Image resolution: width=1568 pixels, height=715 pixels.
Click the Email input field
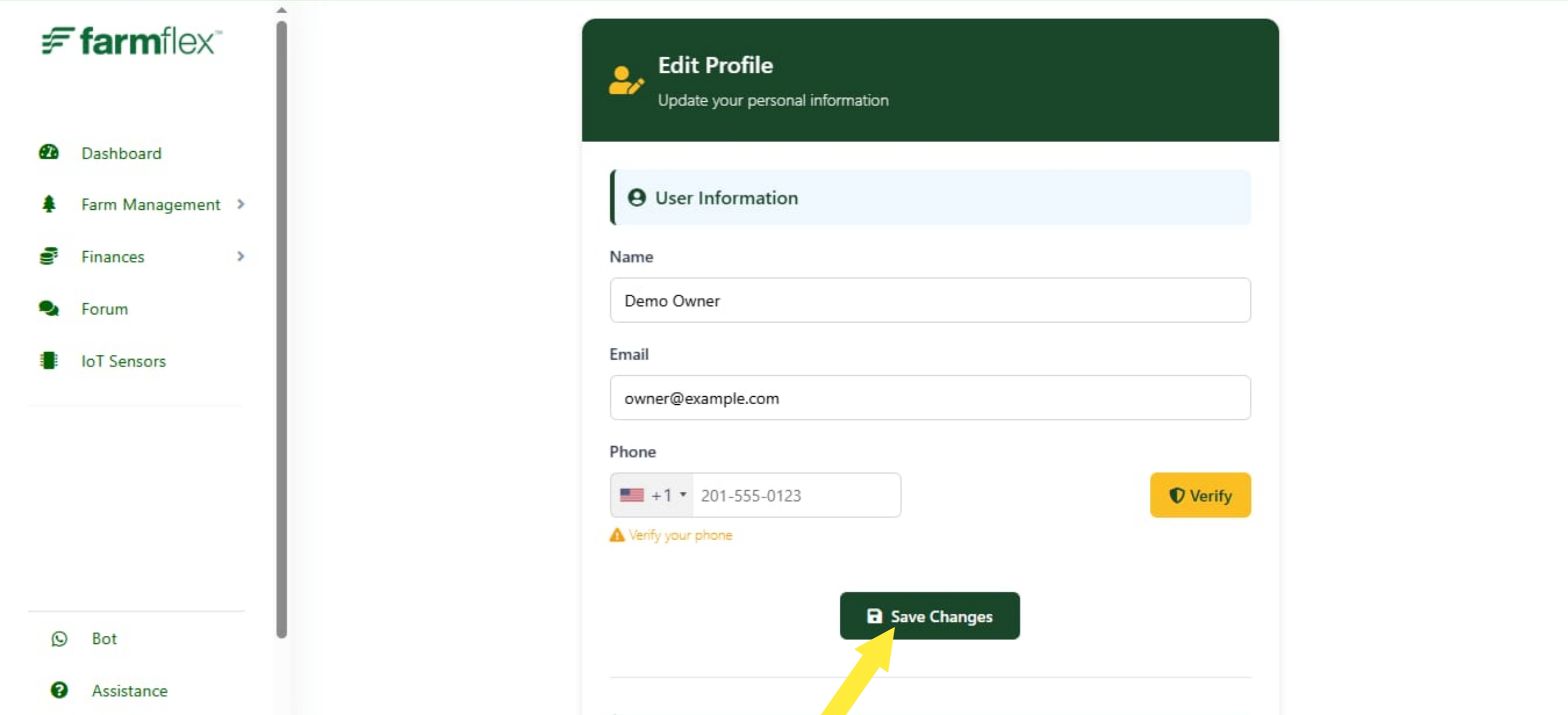pyautogui.click(x=930, y=398)
